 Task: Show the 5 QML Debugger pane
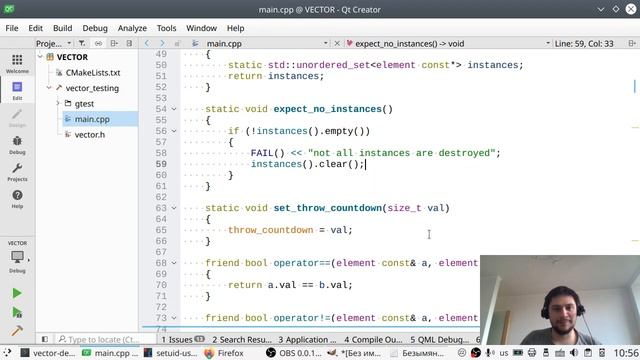coord(439,340)
